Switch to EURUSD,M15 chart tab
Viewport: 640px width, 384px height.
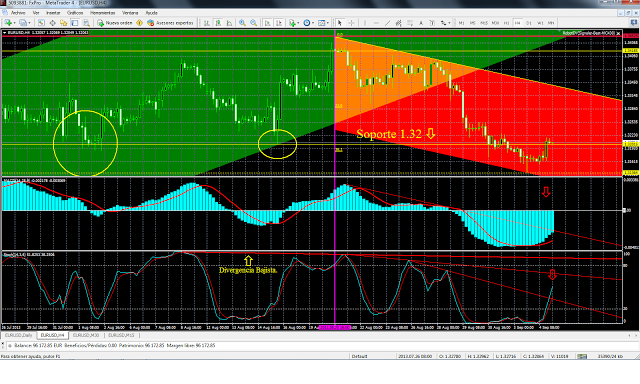[121, 335]
